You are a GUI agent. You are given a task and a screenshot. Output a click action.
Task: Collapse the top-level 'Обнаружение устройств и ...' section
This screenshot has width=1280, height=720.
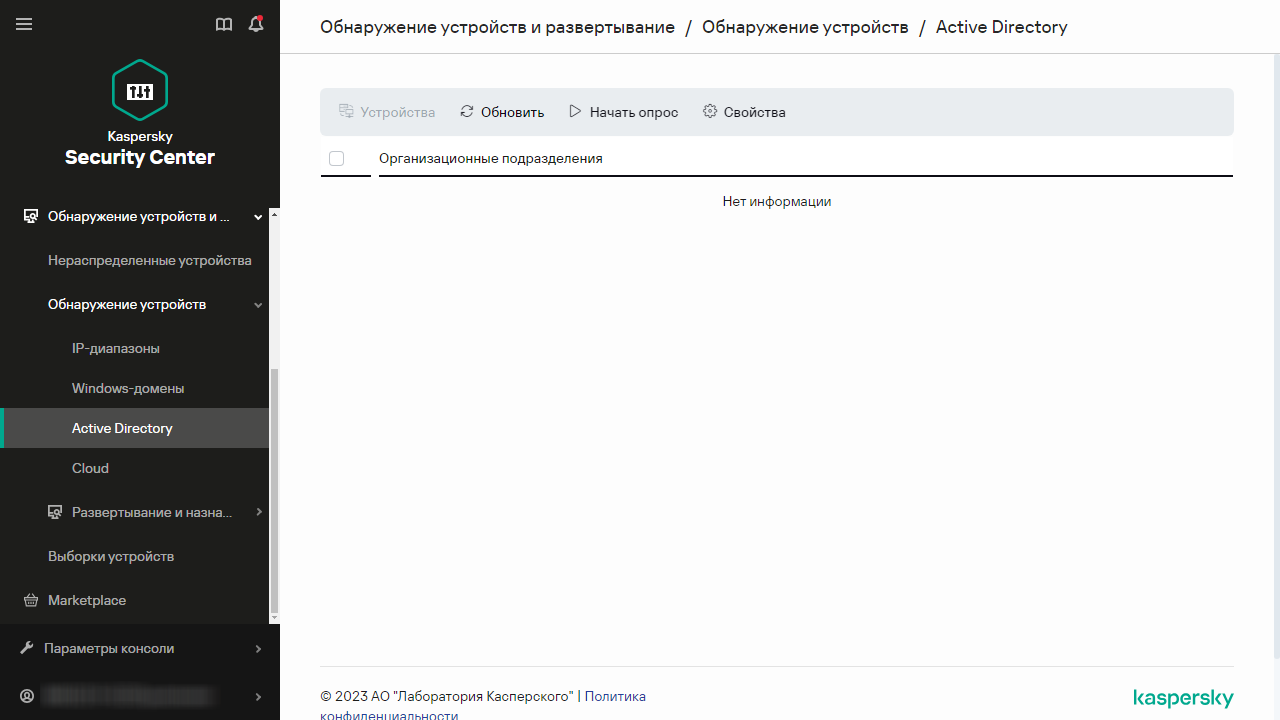click(259, 216)
